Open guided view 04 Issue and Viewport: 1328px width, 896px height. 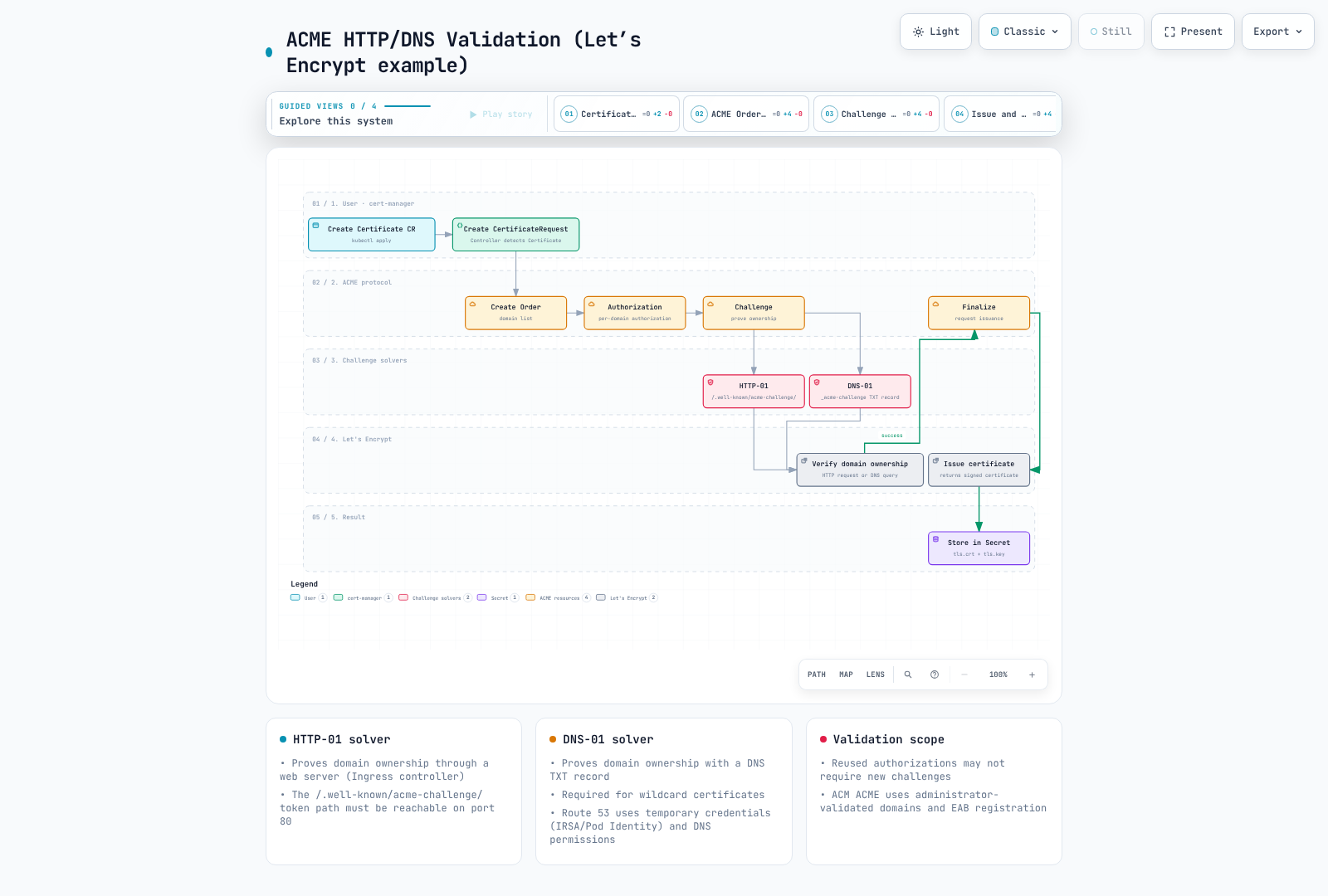[1002, 114]
